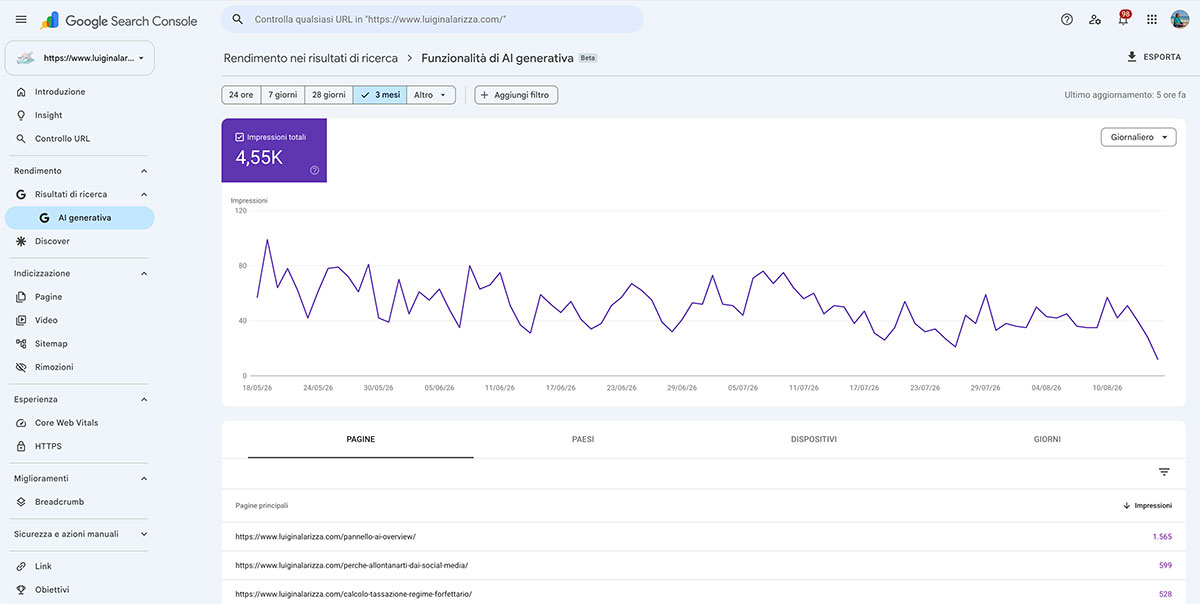The image size is (1200, 604).
Task: Click the Controllo URL search icon
Action: (x=23, y=139)
